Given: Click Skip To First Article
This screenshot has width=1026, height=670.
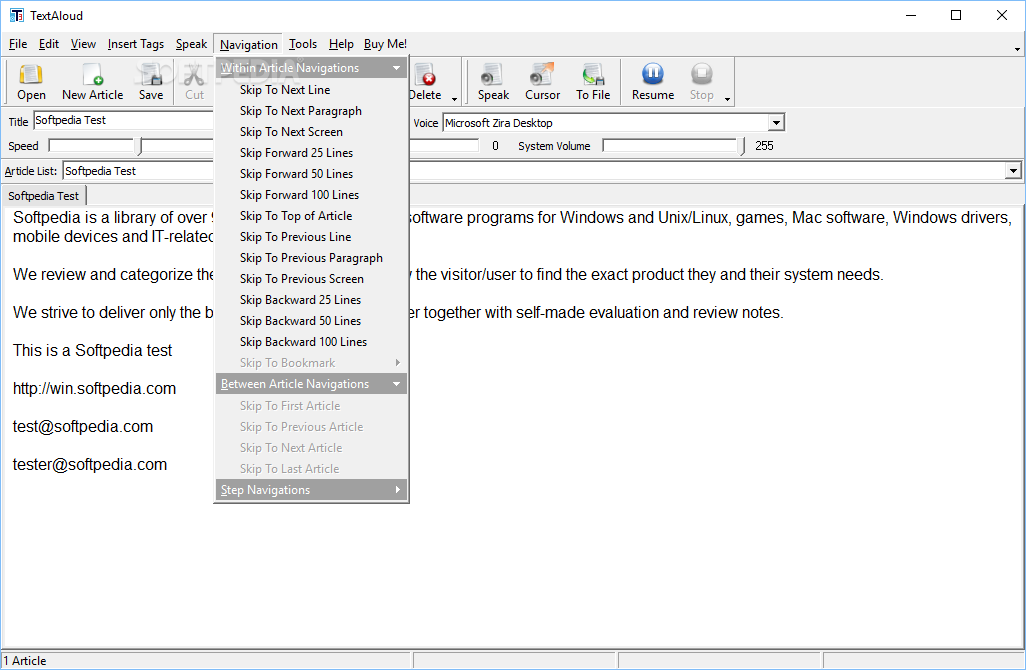Looking at the screenshot, I should click(311, 406).
